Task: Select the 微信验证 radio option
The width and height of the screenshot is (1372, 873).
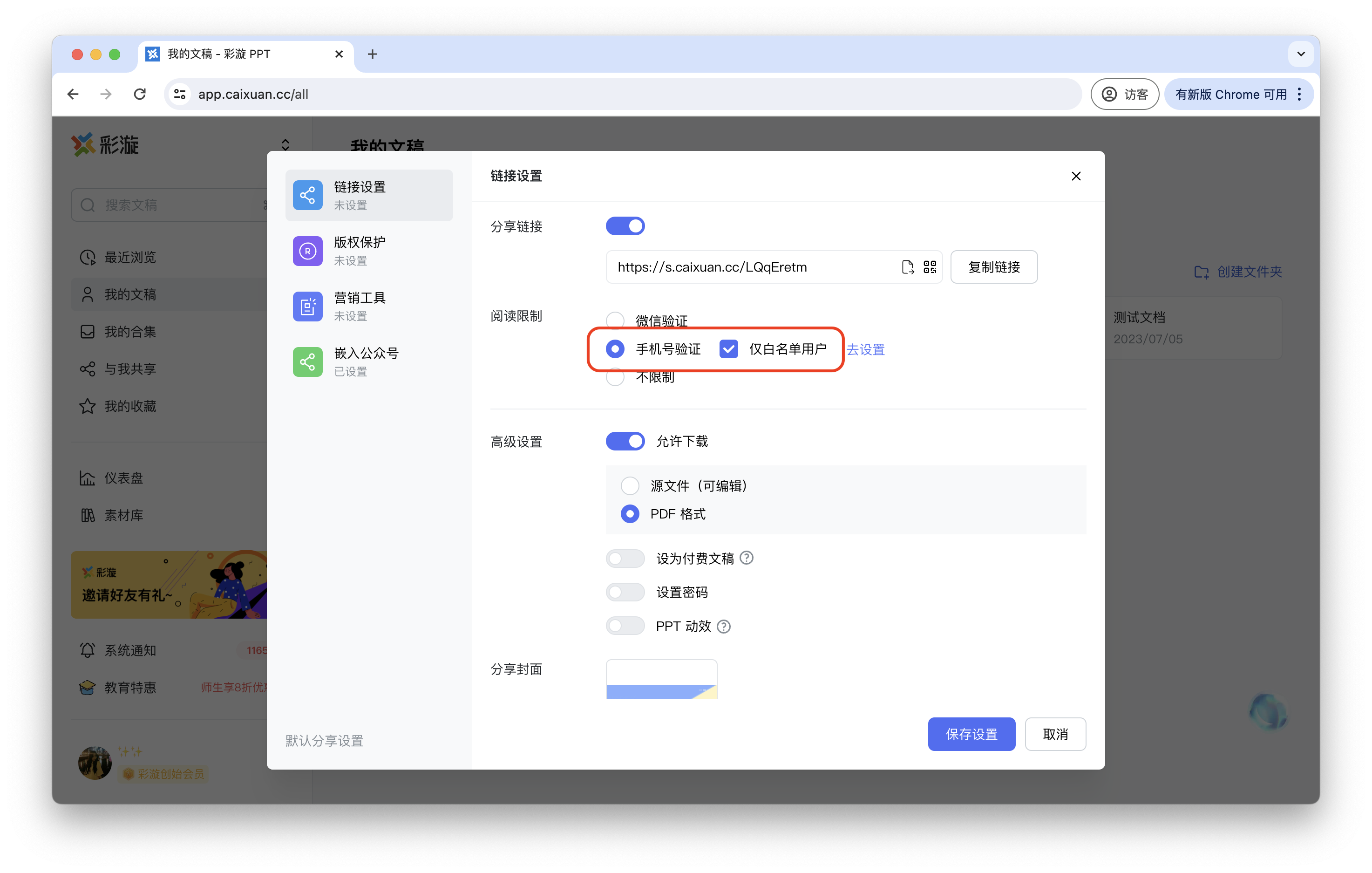Action: point(615,320)
